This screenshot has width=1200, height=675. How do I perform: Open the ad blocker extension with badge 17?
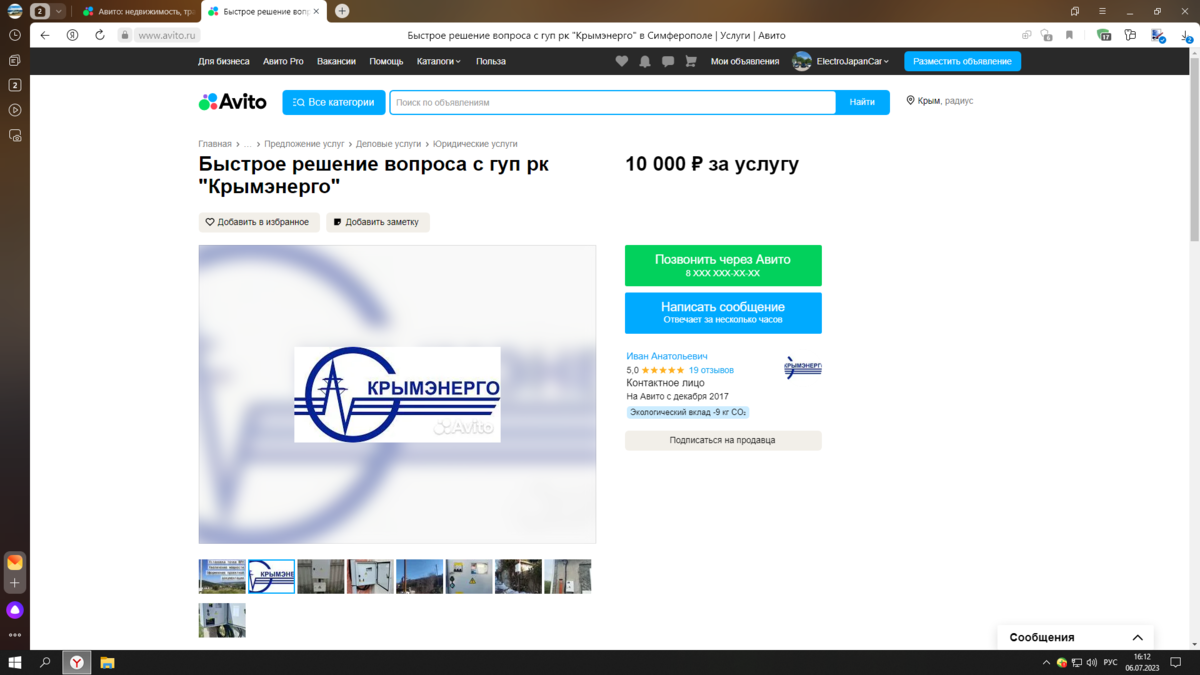coord(1104,35)
